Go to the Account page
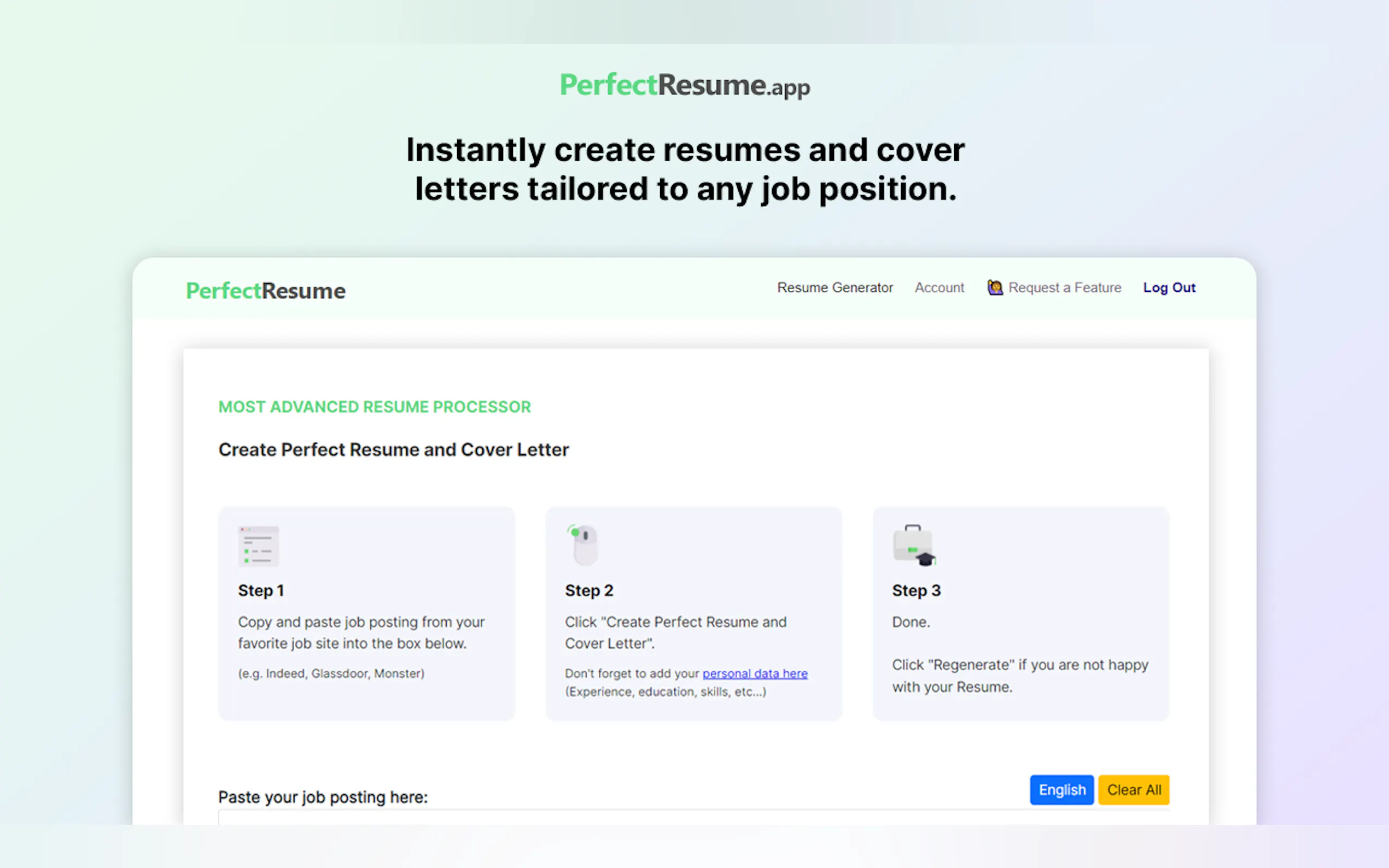The width and height of the screenshot is (1389, 868). [939, 288]
